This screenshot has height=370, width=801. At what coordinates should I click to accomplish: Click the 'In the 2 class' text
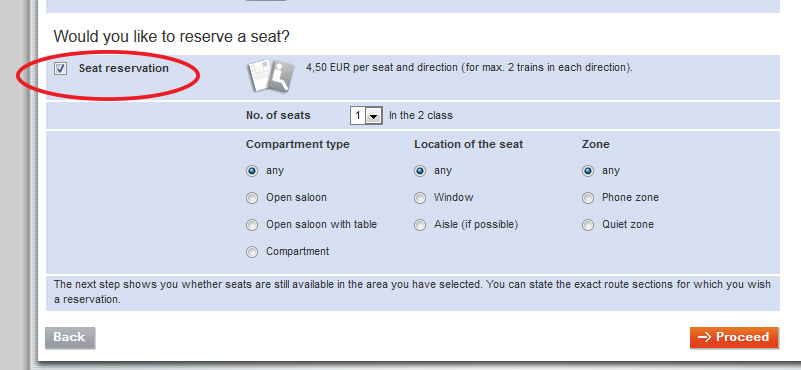(x=421, y=115)
